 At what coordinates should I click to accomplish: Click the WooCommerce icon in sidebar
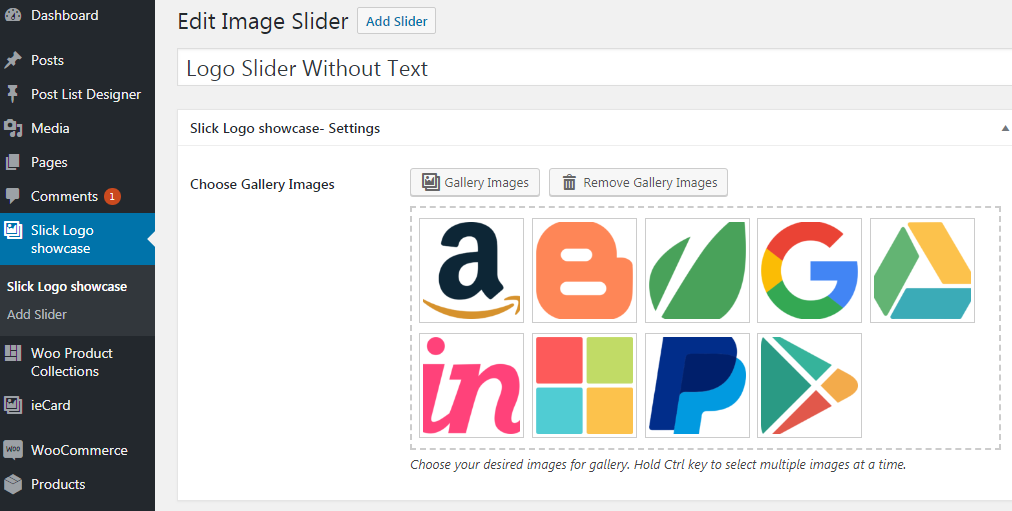13,450
